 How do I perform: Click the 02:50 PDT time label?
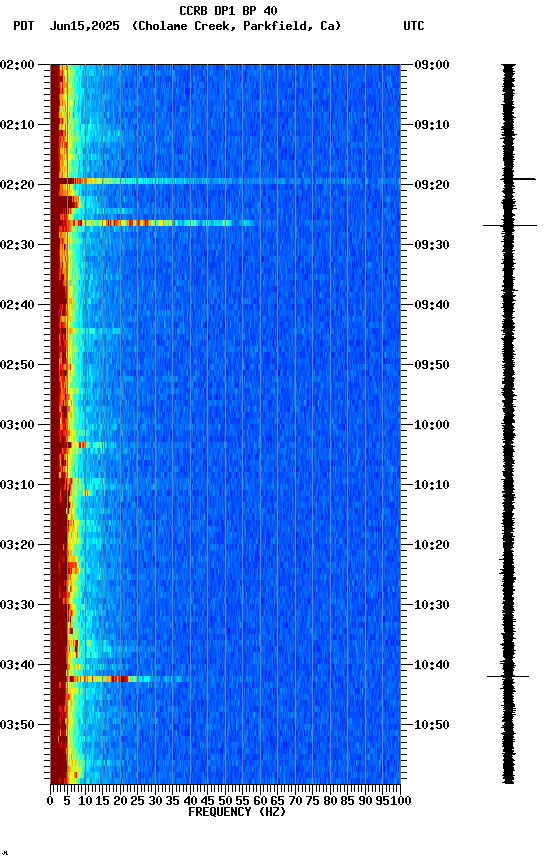pyautogui.click(x=17, y=365)
